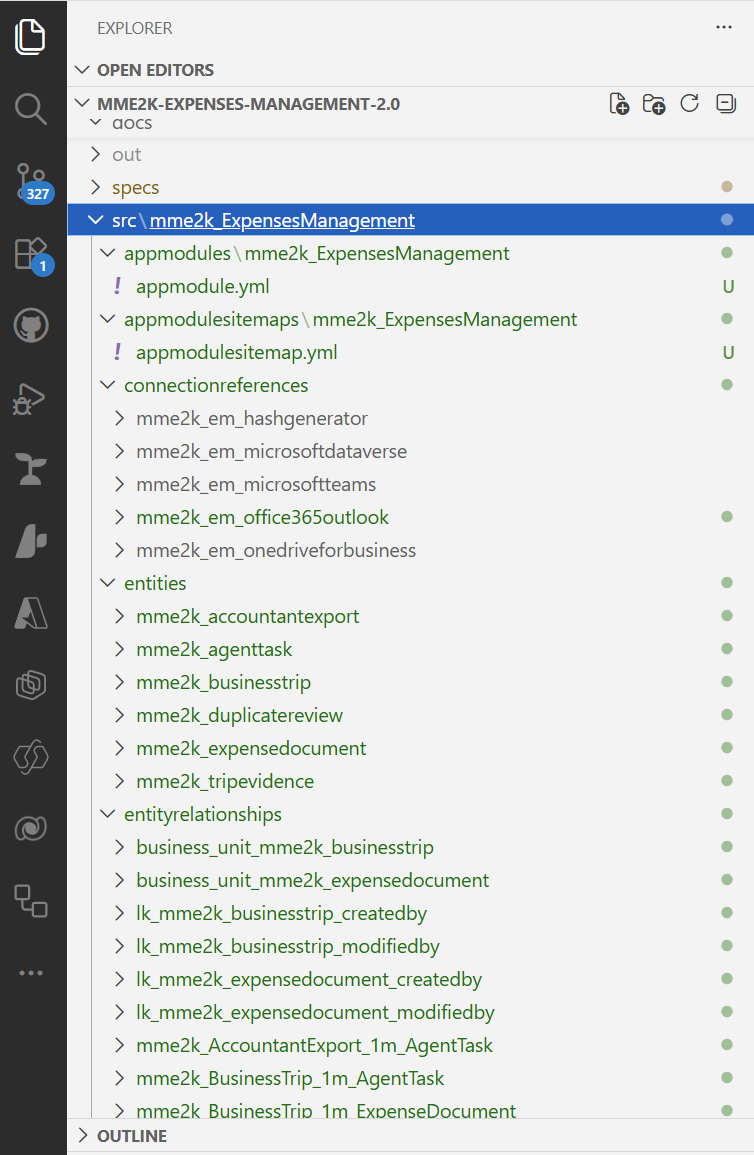Open Explorer views and more actions menu
Screen dimensions: 754x1155
724,27
